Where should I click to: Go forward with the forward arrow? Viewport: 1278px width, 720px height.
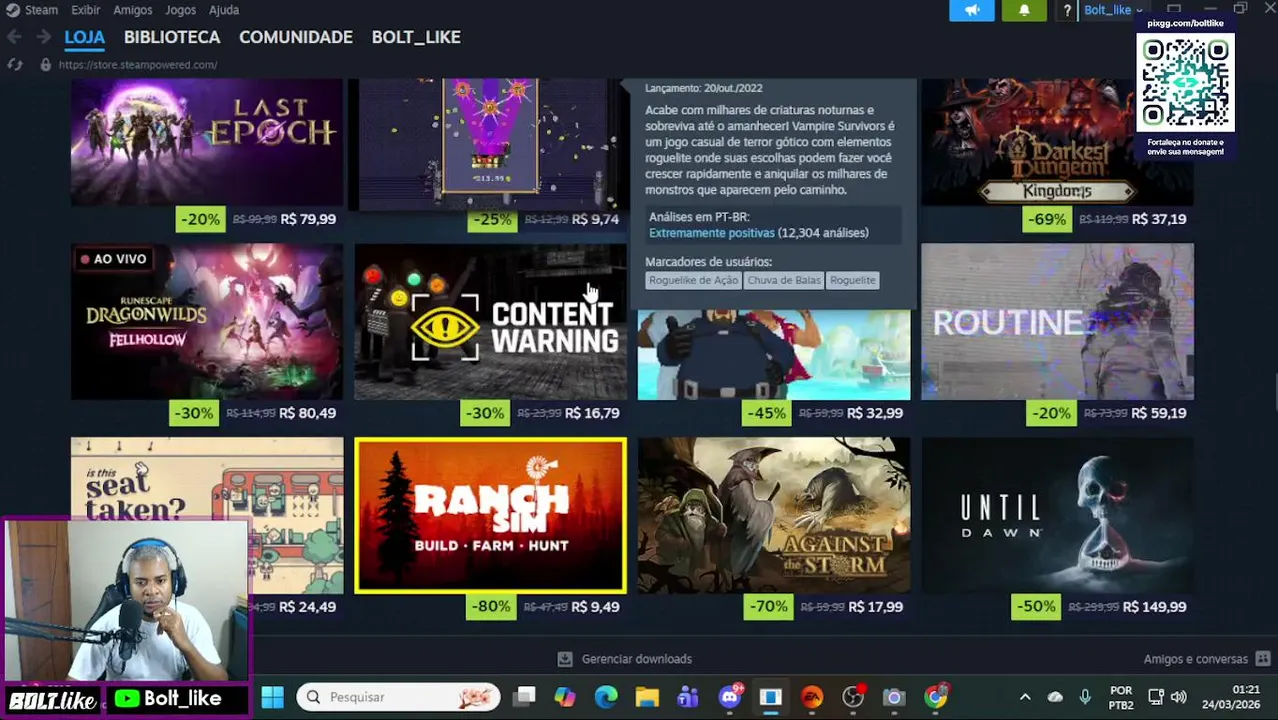click(x=43, y=37)
